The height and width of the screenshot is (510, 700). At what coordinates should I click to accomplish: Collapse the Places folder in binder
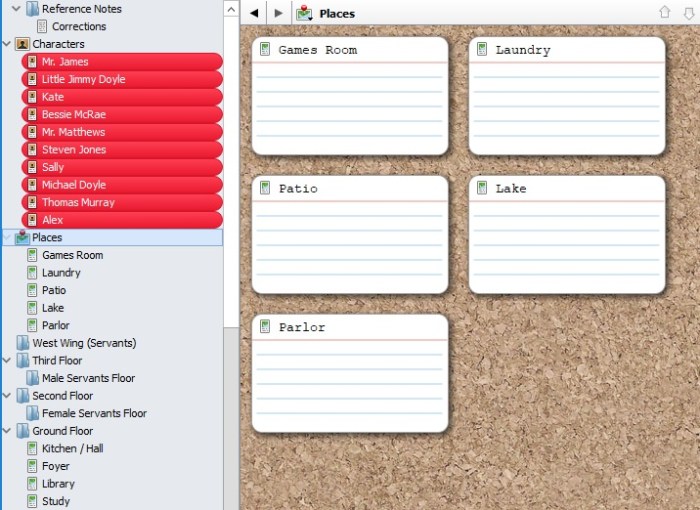[8, 238]
